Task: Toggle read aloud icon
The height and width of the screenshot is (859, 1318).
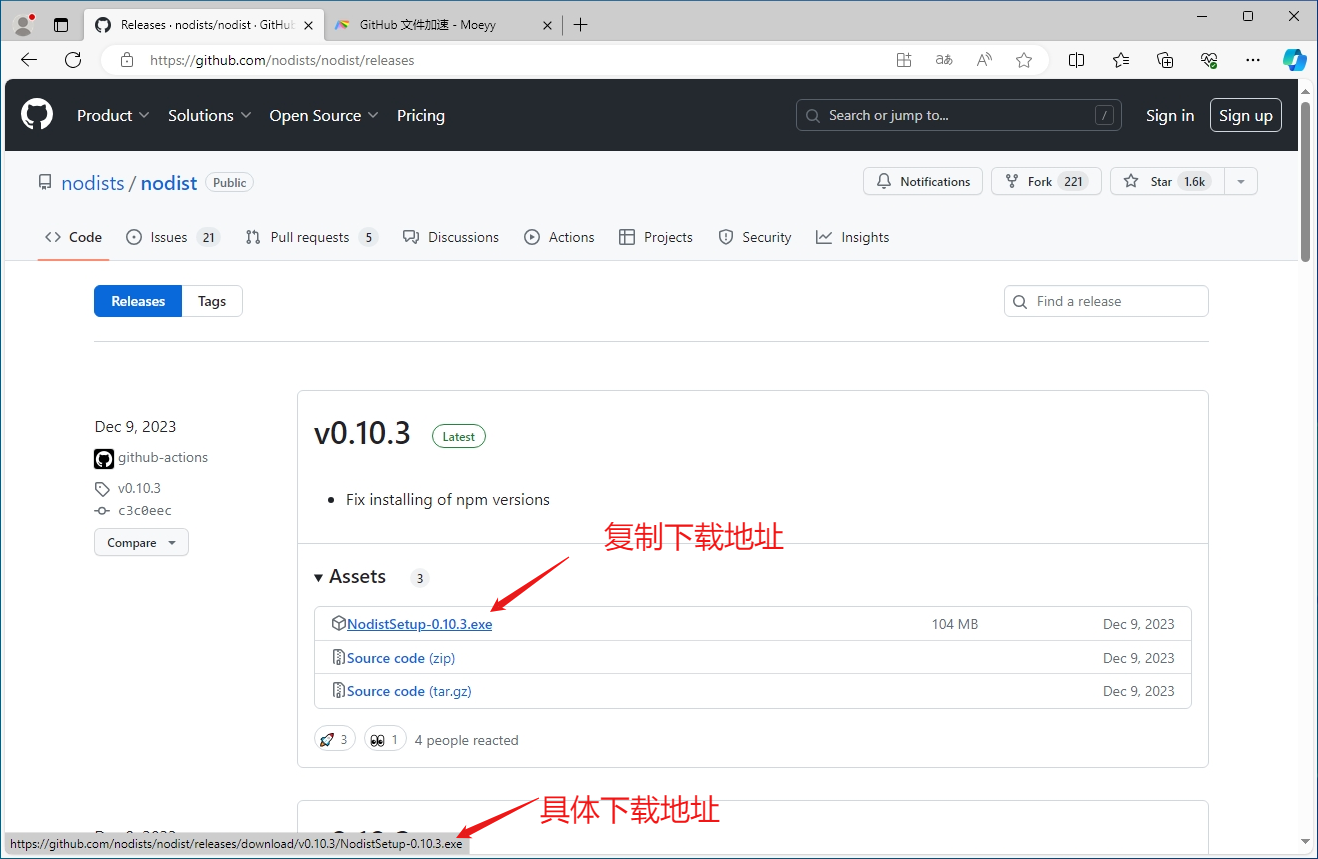Action: coord(984,60)
